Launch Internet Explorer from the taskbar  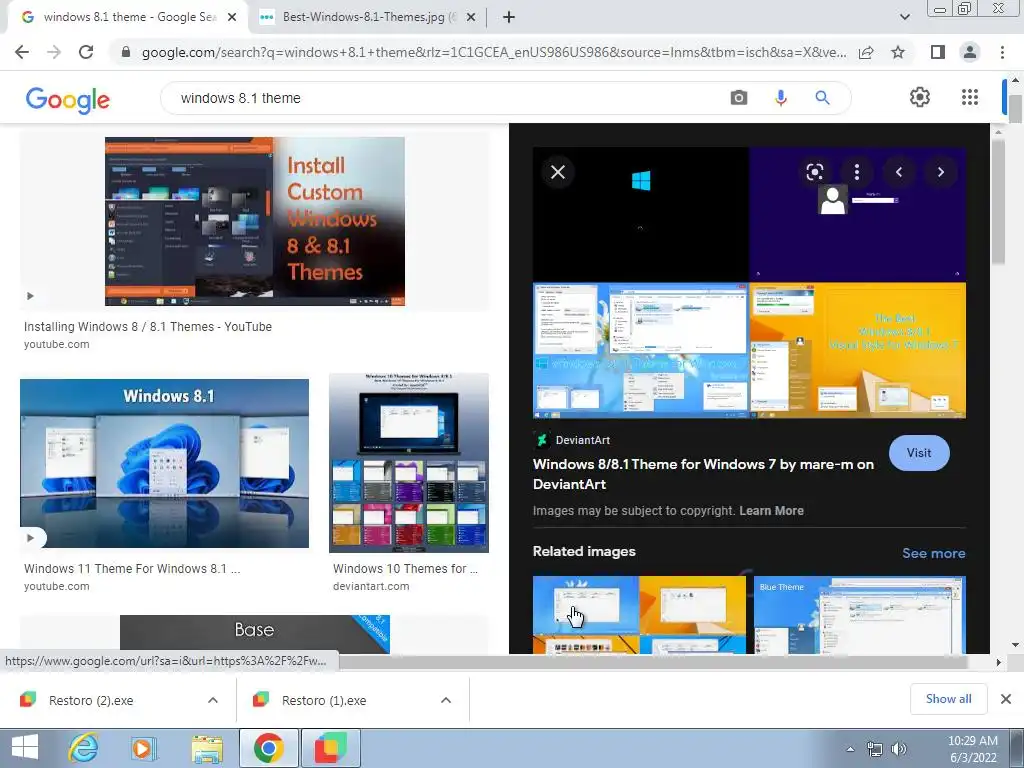click(84, 748)
